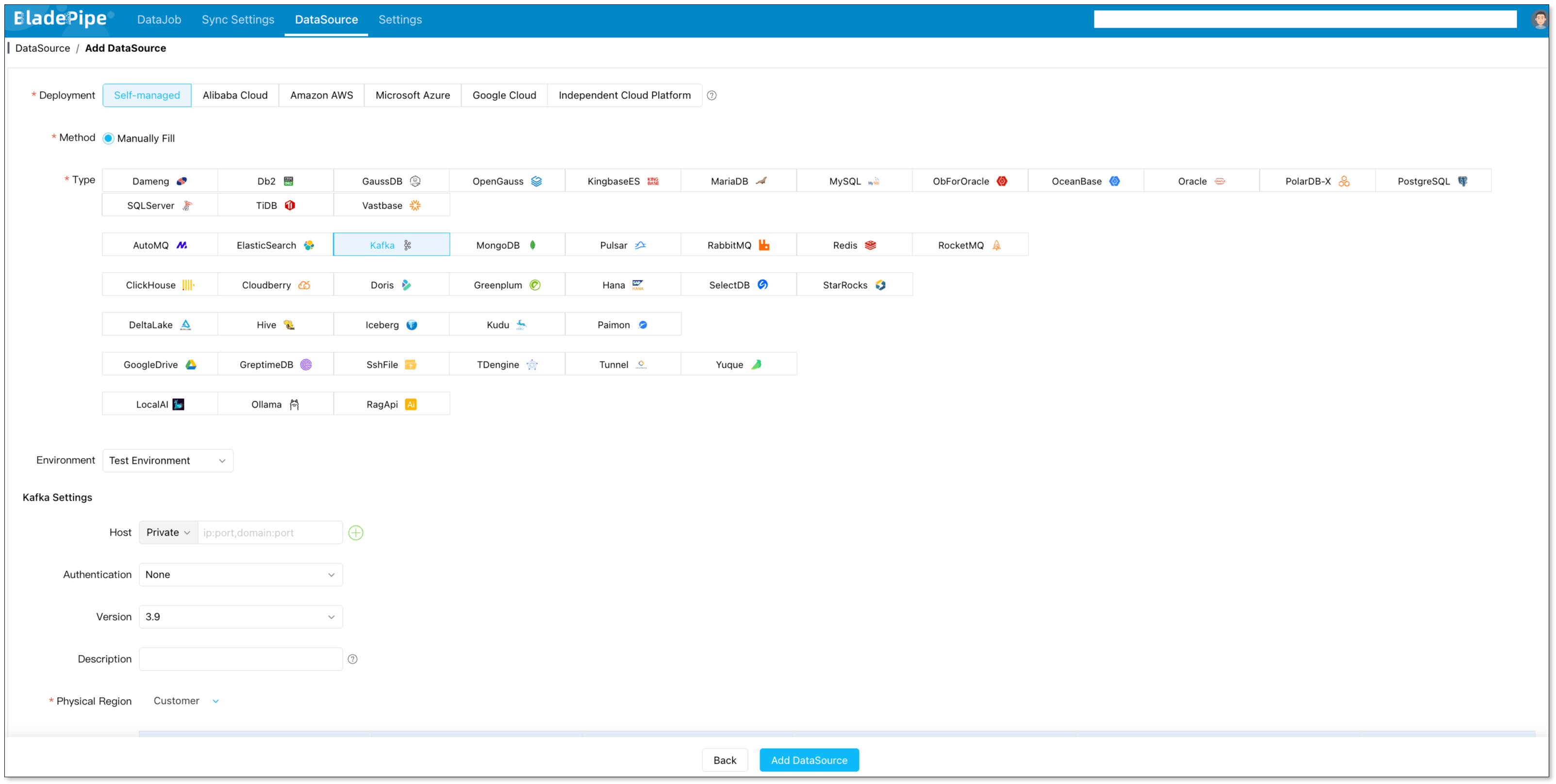Screen dimensions: 1556x784
Task: Click the green plus icon beside Host
Action: (x=356, y=533)
